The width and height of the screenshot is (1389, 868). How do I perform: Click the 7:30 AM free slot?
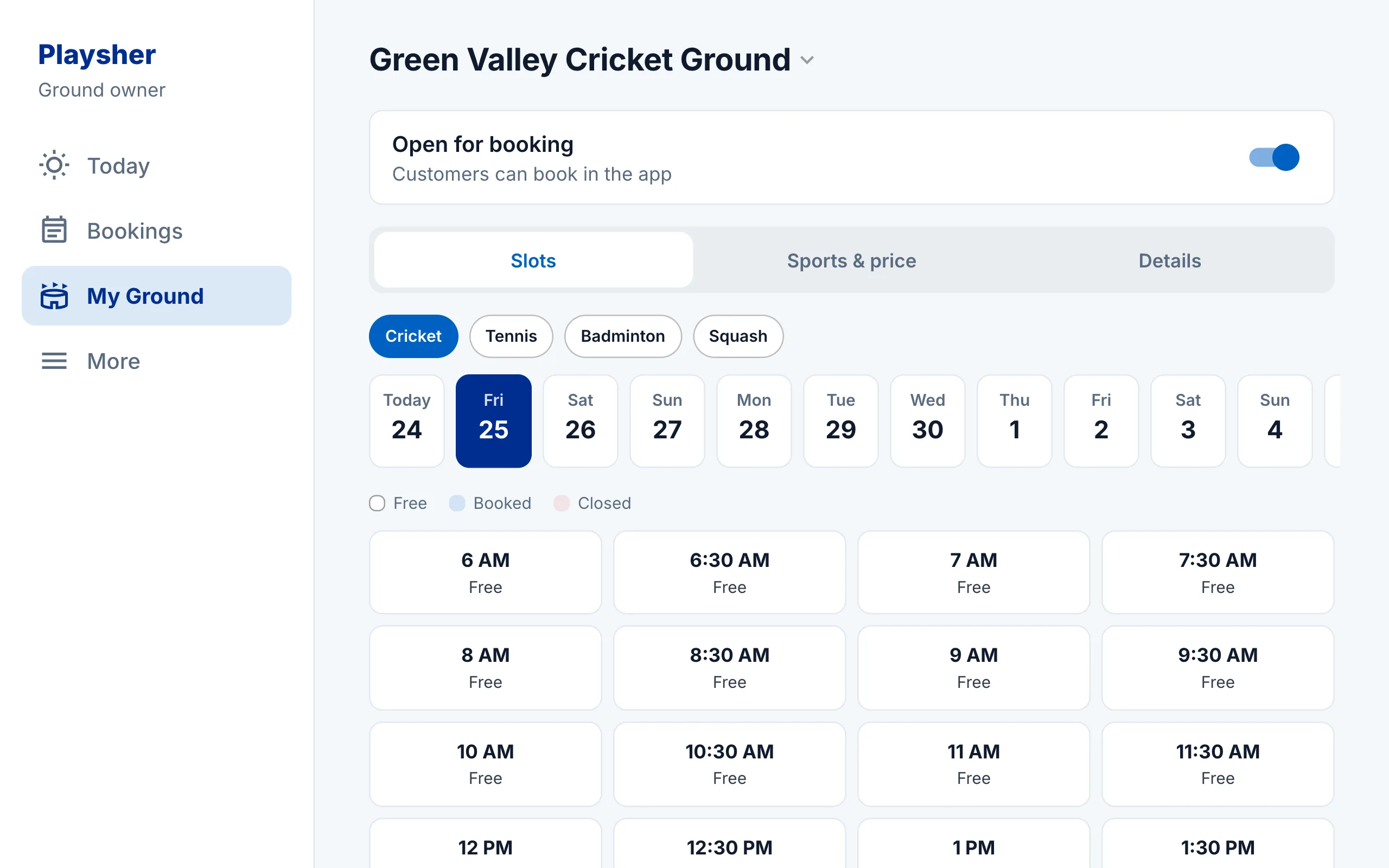click(x=1218, y=572)
